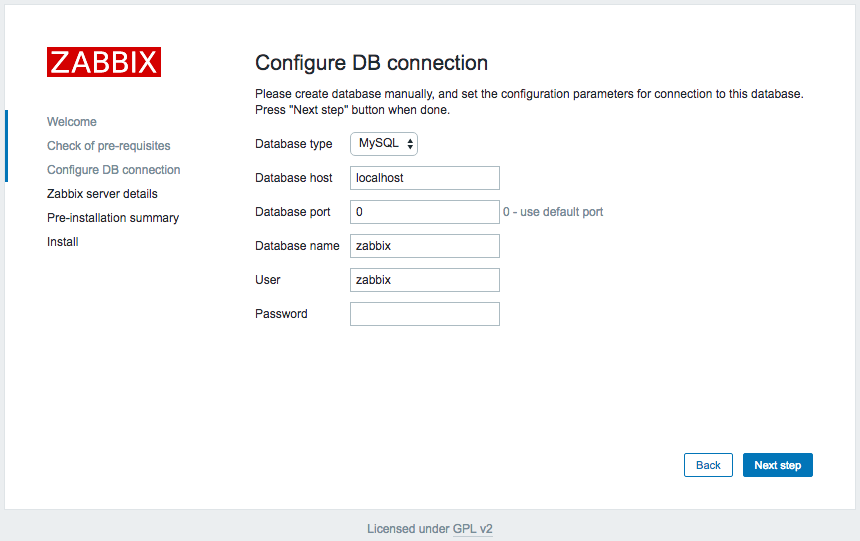860x541 pixels.
Task: Focus the Database port field
Action: tap(425, 212)
